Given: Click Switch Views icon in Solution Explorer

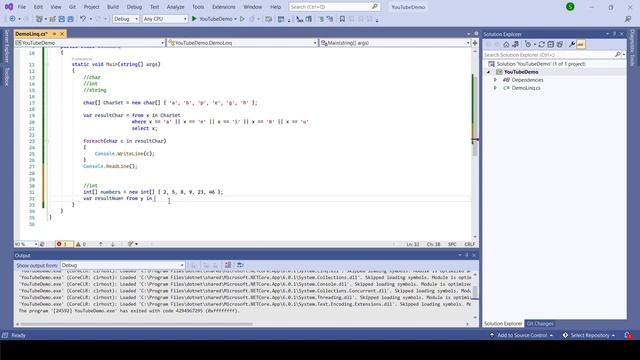Looking at the screenshot, I should 516,44.
